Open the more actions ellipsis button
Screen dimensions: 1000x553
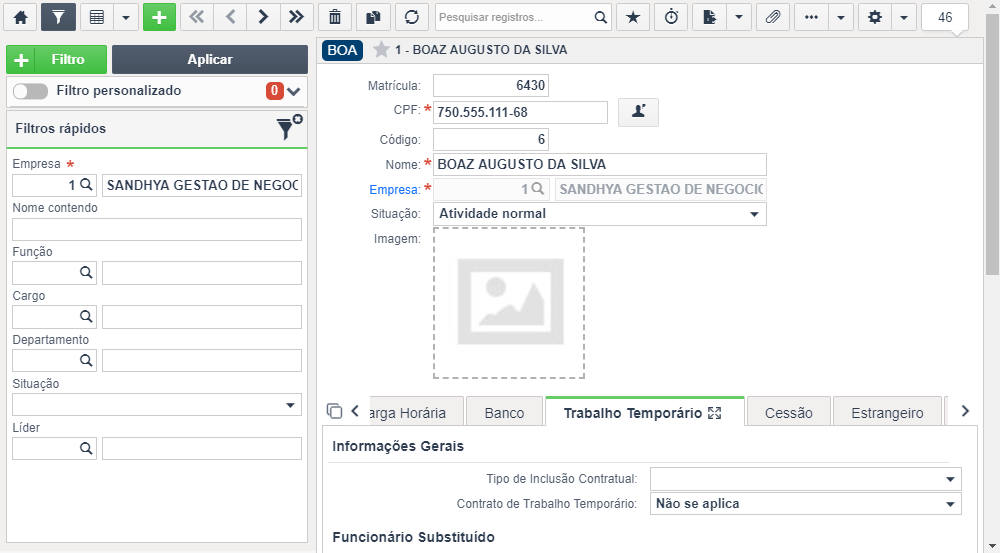click(811, 17)
